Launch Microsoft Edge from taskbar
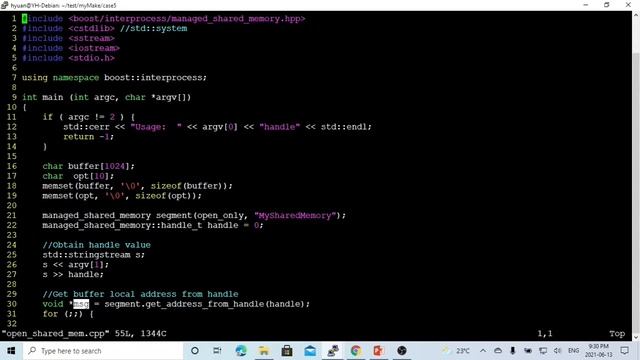This screenshot has width=640, height=360. (x=241, y=351)
